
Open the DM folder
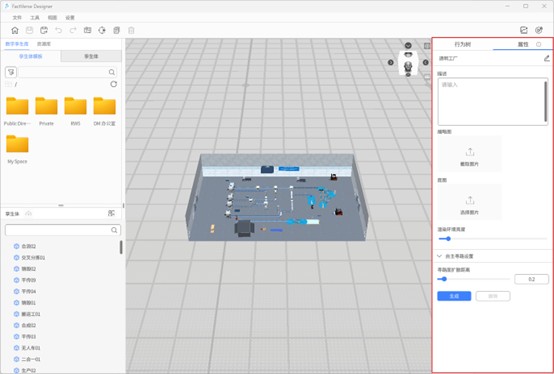coord(104,111)
